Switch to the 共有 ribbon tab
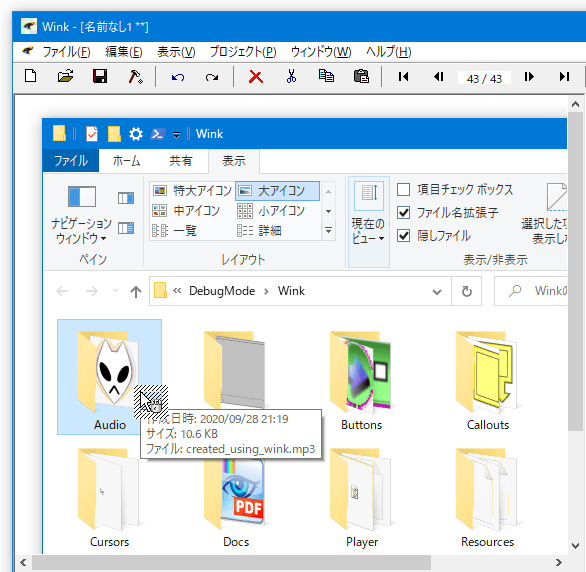 click(181, 161)
